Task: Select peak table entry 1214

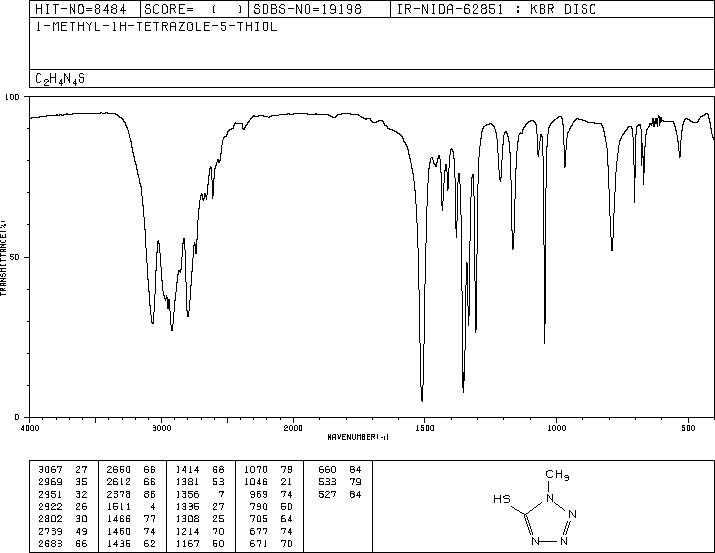Action: click(187, 532)
